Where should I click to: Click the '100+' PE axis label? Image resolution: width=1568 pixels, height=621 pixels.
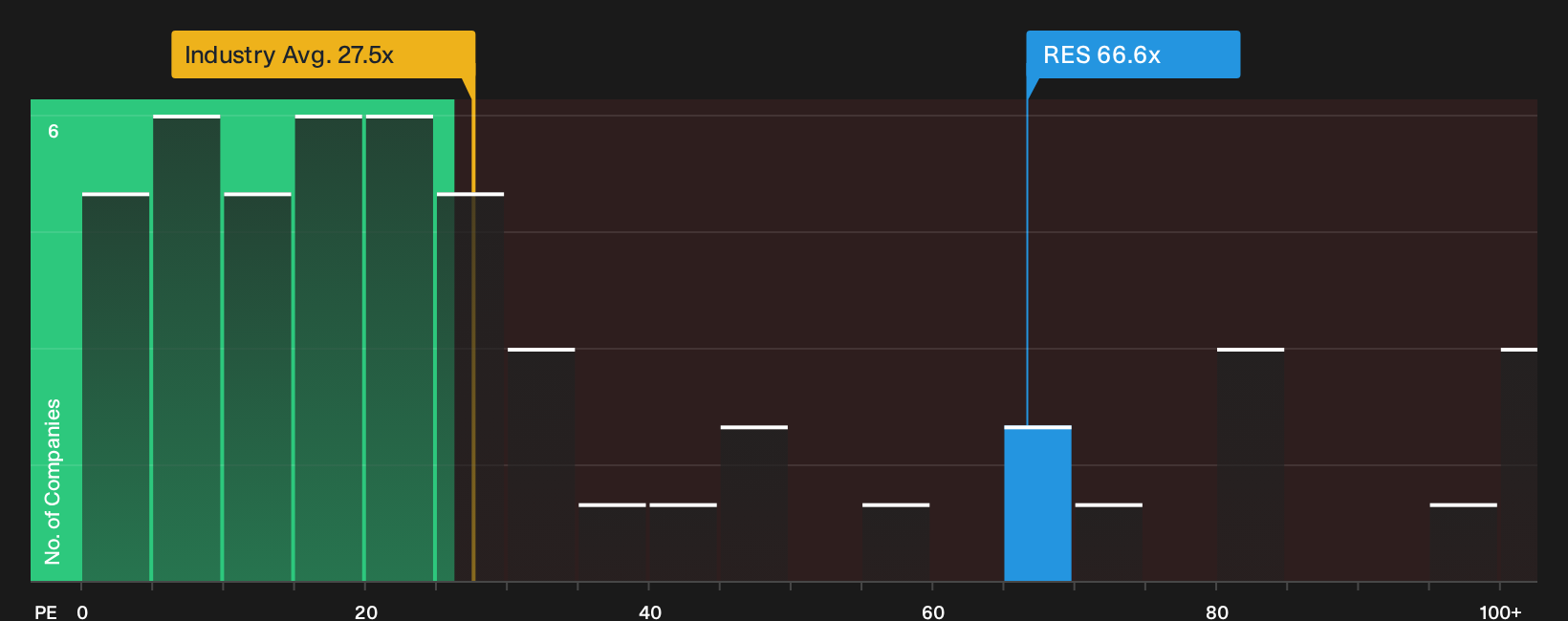[x=1500, y=611]
